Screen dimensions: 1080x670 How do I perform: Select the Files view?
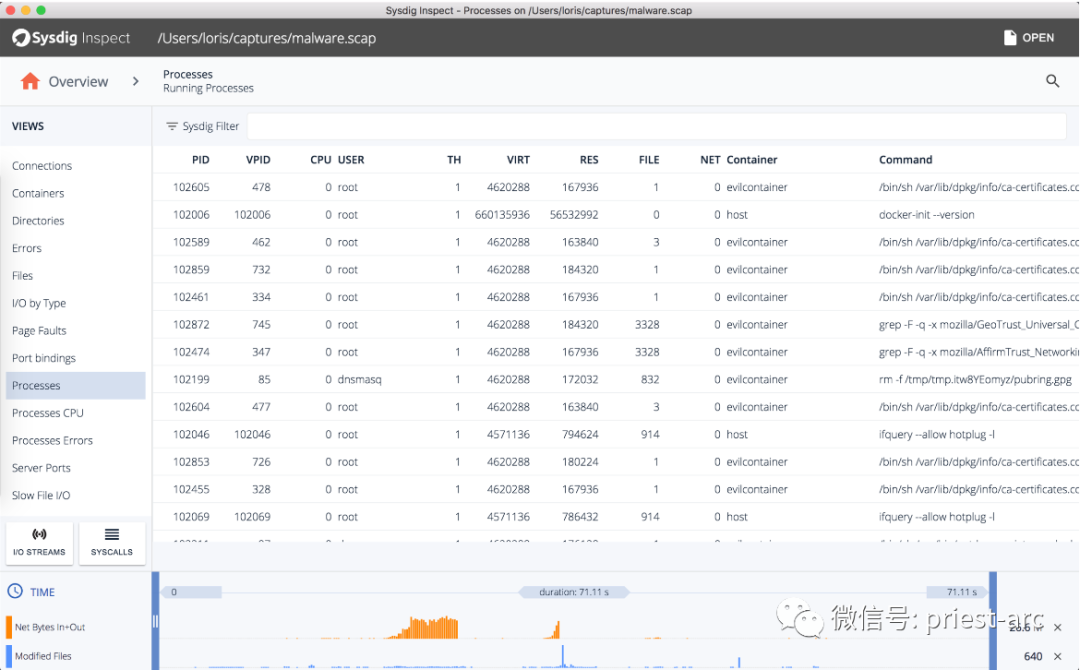point(22,276)
